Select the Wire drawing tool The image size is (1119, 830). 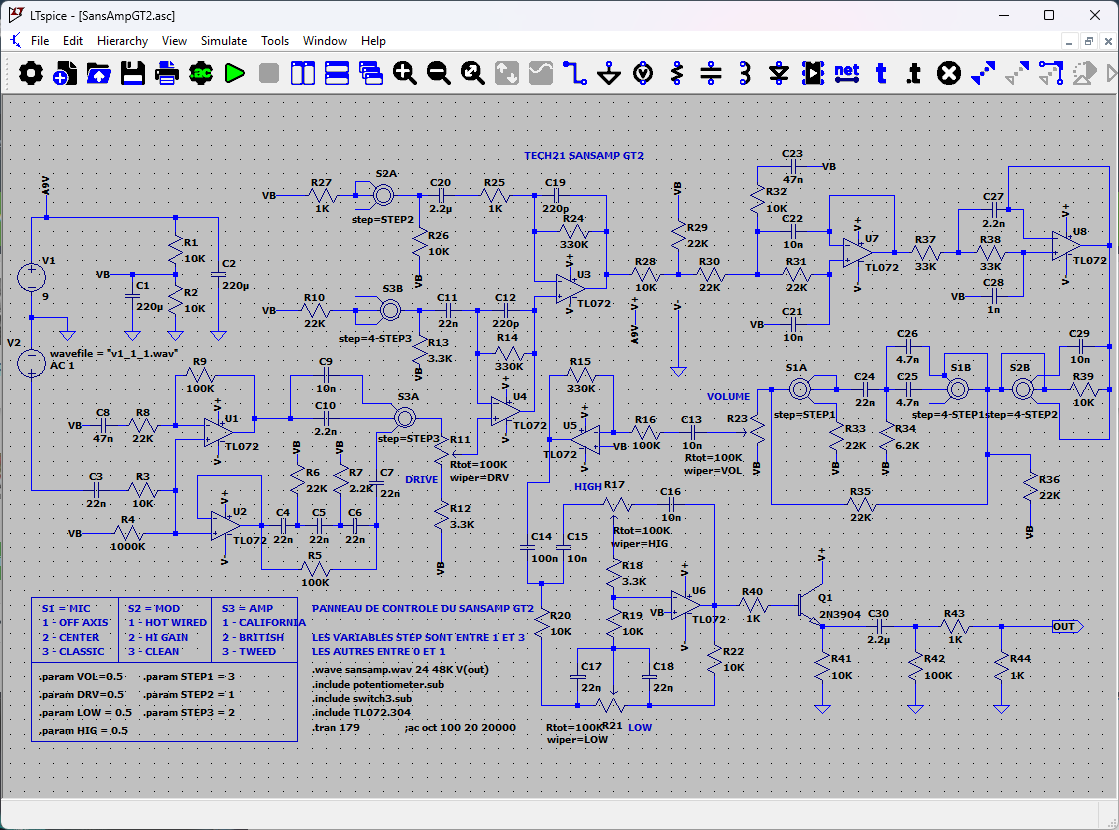pos(574,73)
